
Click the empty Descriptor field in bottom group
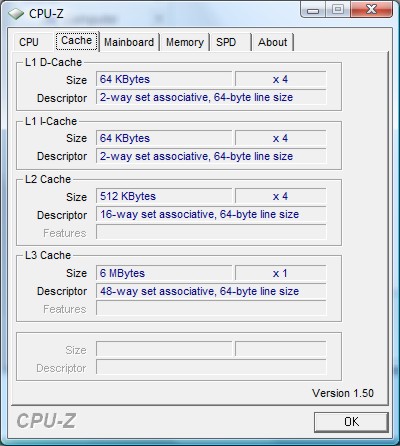tap(211, 367)
